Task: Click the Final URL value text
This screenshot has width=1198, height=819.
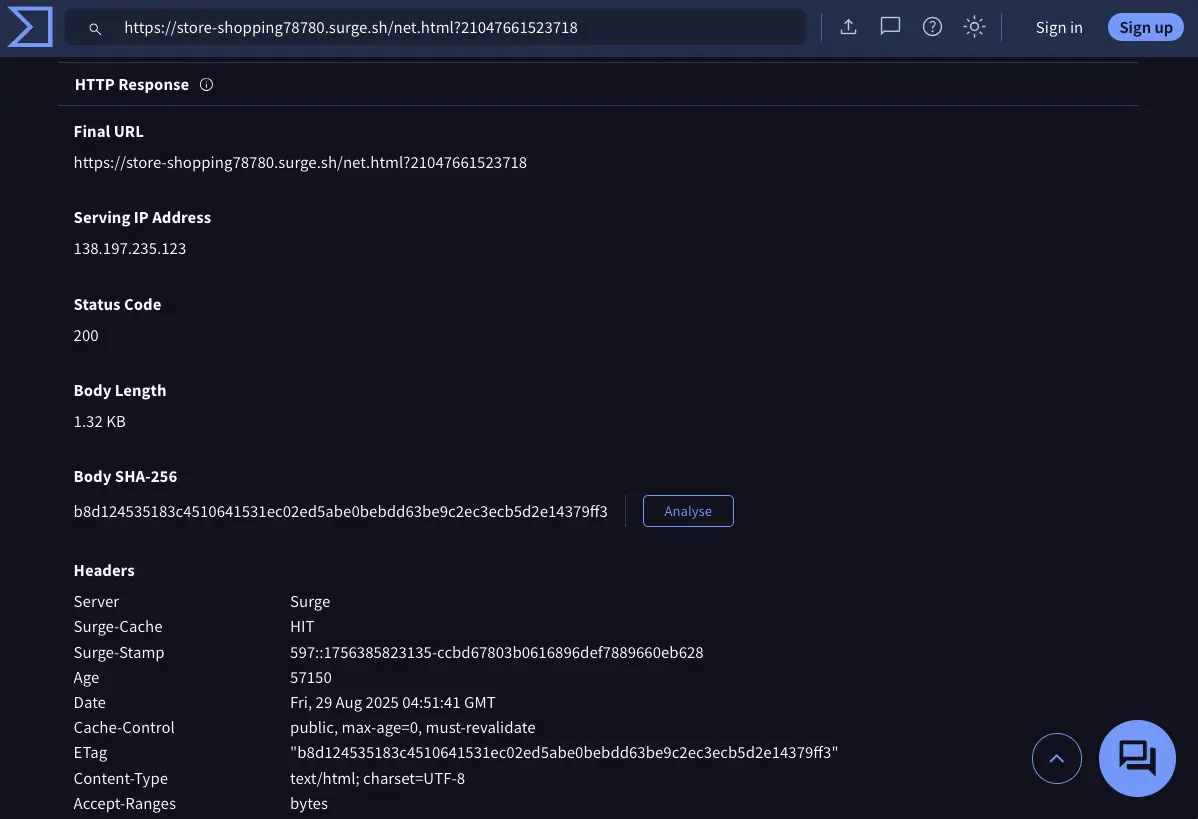Action: tap(300, 162)
